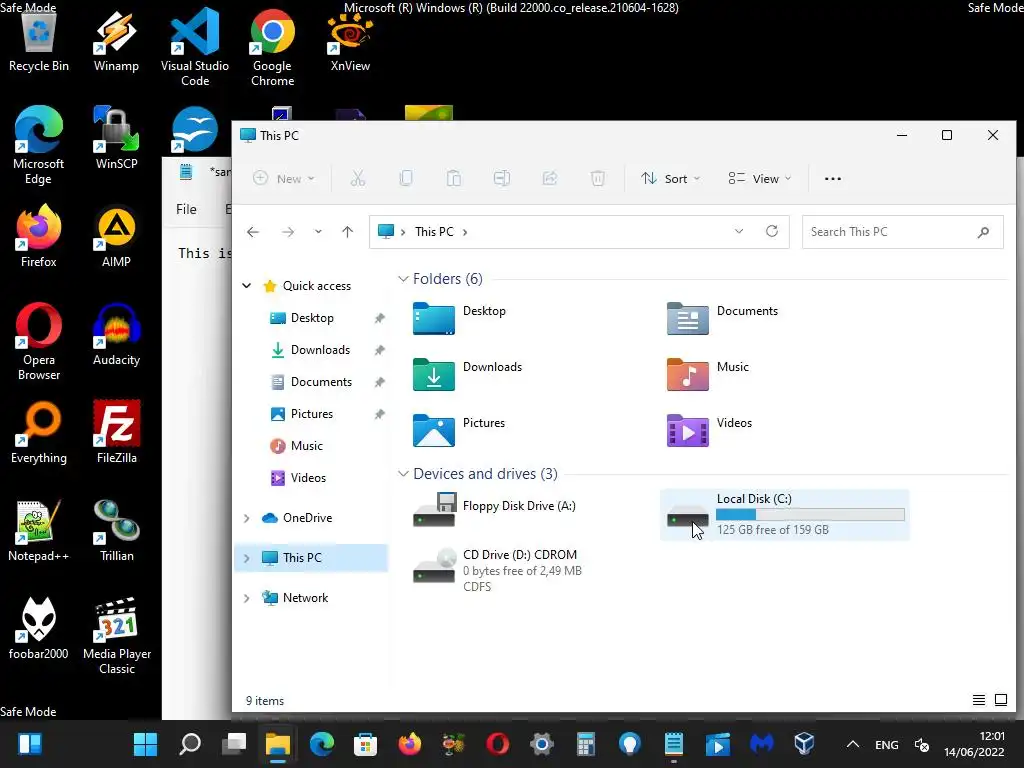Select the Recycle Bin desktop icon
Image resolution: width=1024 pixels, height=768 pixels.
(x=39, y=40)
